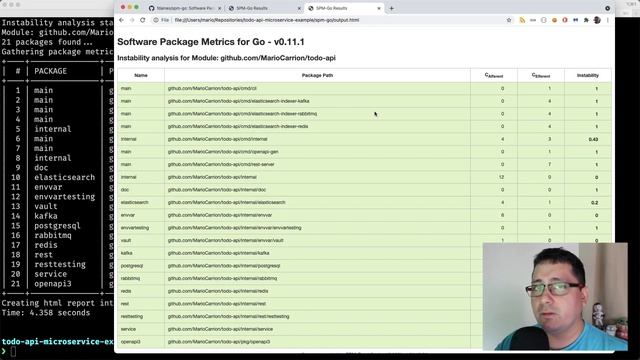Close the active SPM-Go Results tab
The width and height of the screenshot is (640, 360).
pos(379,8)
